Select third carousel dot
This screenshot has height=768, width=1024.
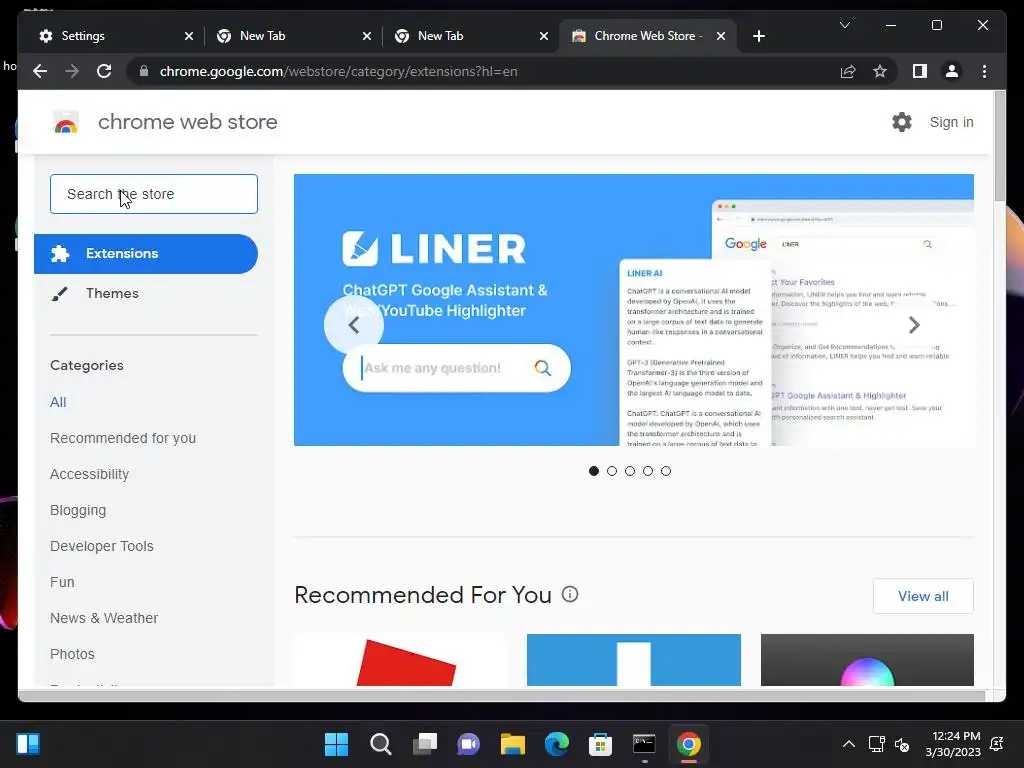pyautogui.click(x=630, y=471)
